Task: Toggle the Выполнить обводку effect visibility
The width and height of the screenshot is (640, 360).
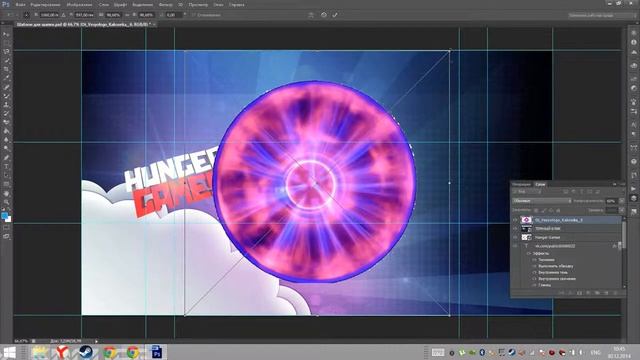Action: click(534, 266)
